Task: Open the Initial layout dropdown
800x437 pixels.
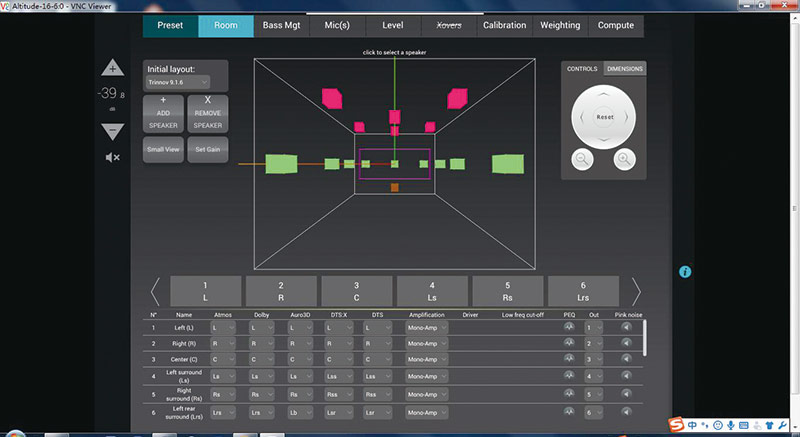Action: click(x=178, y=82)
